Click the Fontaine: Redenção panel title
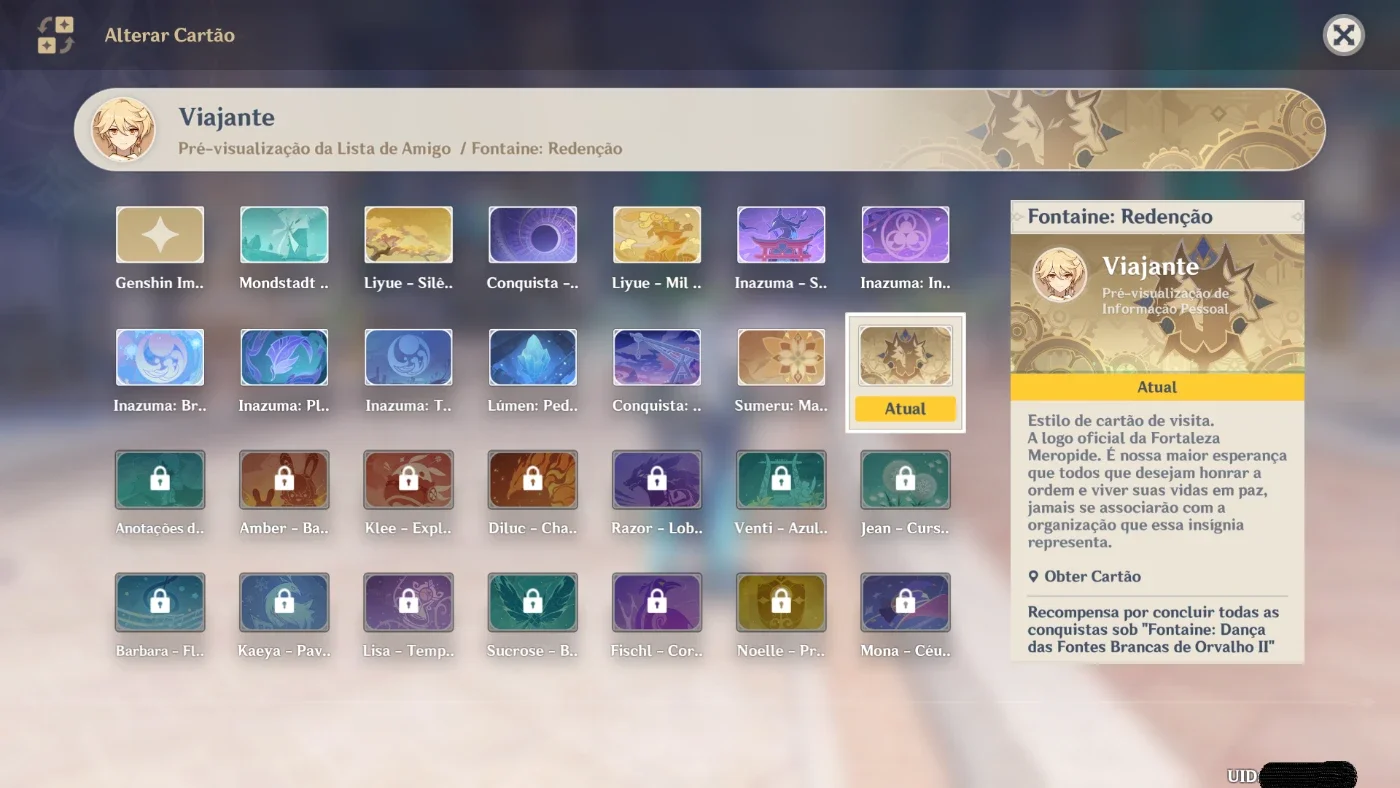1400x788 pixels. (1120, 217)
